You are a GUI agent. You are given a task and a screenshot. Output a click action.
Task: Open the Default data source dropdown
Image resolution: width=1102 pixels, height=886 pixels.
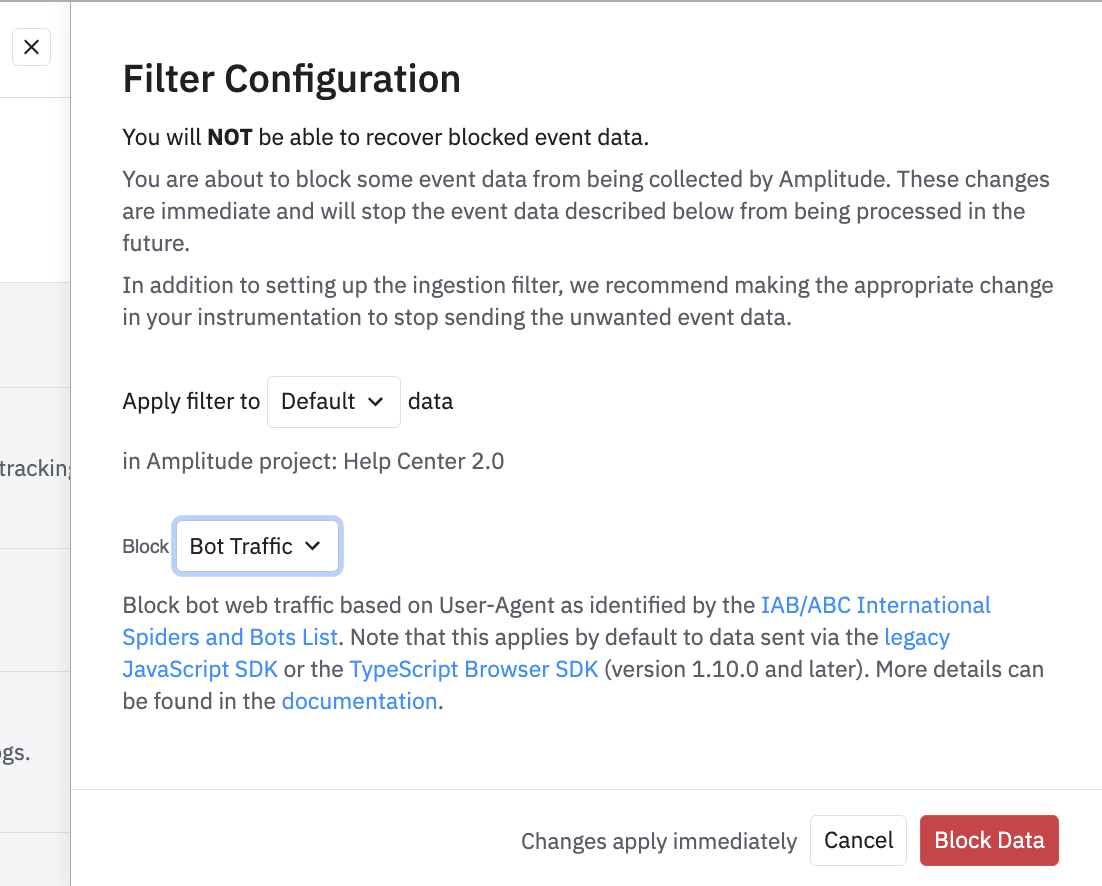click(332, 402)
